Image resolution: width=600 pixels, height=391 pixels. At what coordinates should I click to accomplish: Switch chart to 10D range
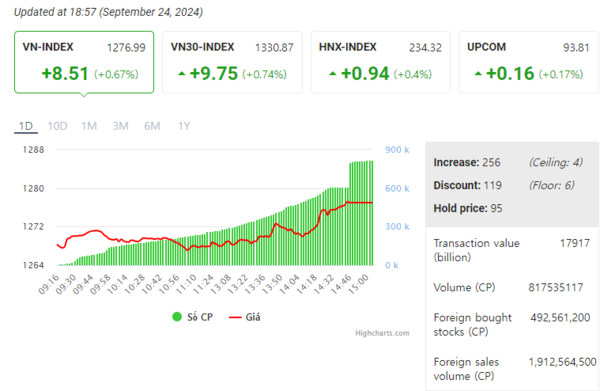click(57, 126)
